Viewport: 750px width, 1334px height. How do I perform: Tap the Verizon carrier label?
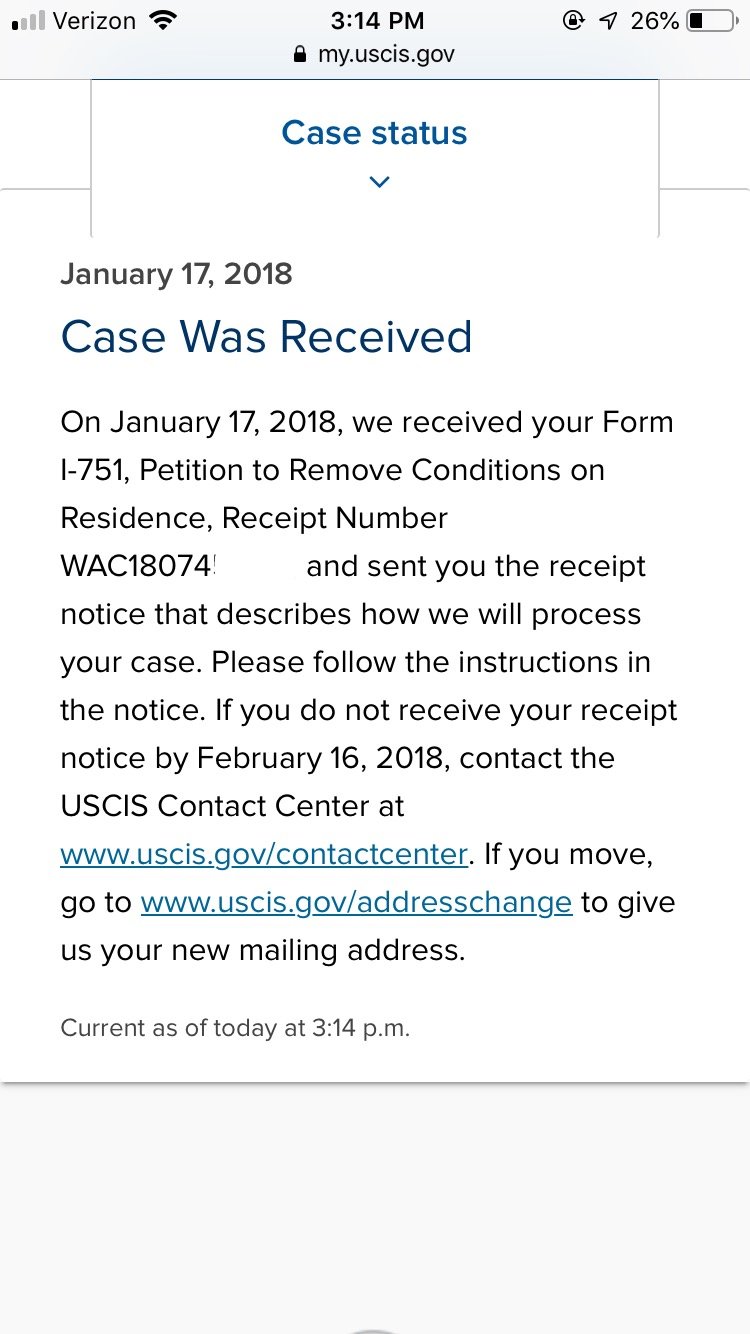pos(93,20)
